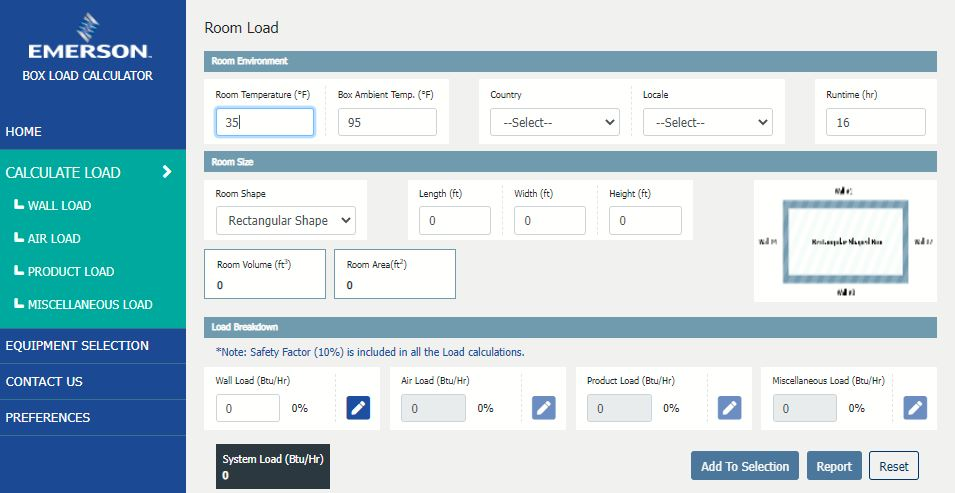955x493 pixels.
Task: Go to Home in the sidebar
Action: (x=24, y=132)
